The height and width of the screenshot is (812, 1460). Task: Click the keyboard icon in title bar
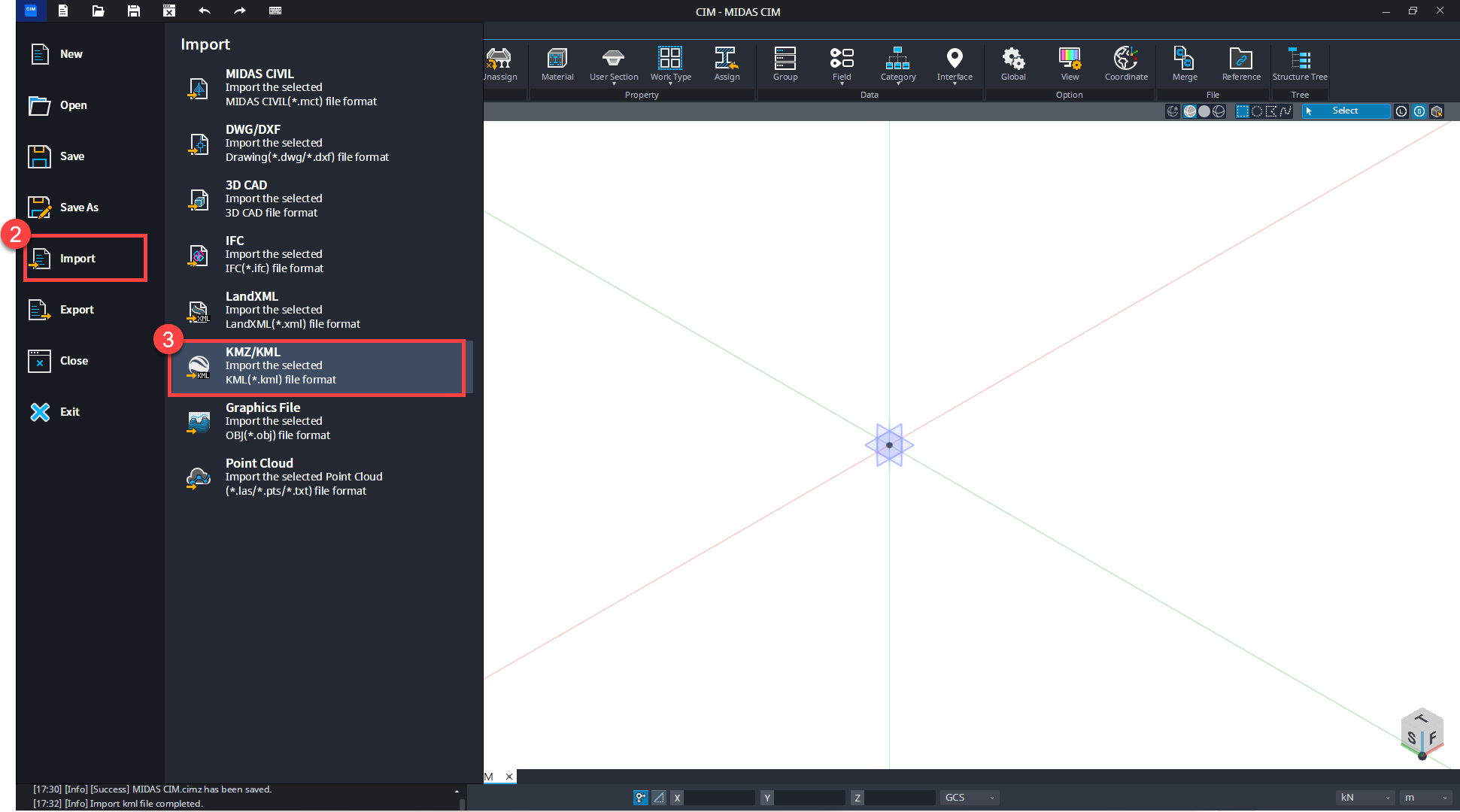point(275,11)
